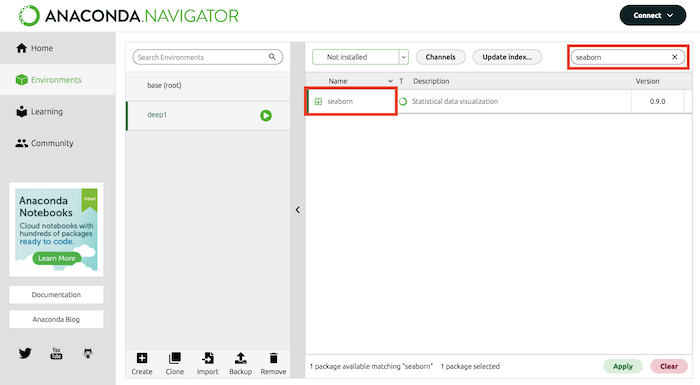This screenshot has height=385, width=700.
Task: Open the Documentation link
Action: [56, 295]
